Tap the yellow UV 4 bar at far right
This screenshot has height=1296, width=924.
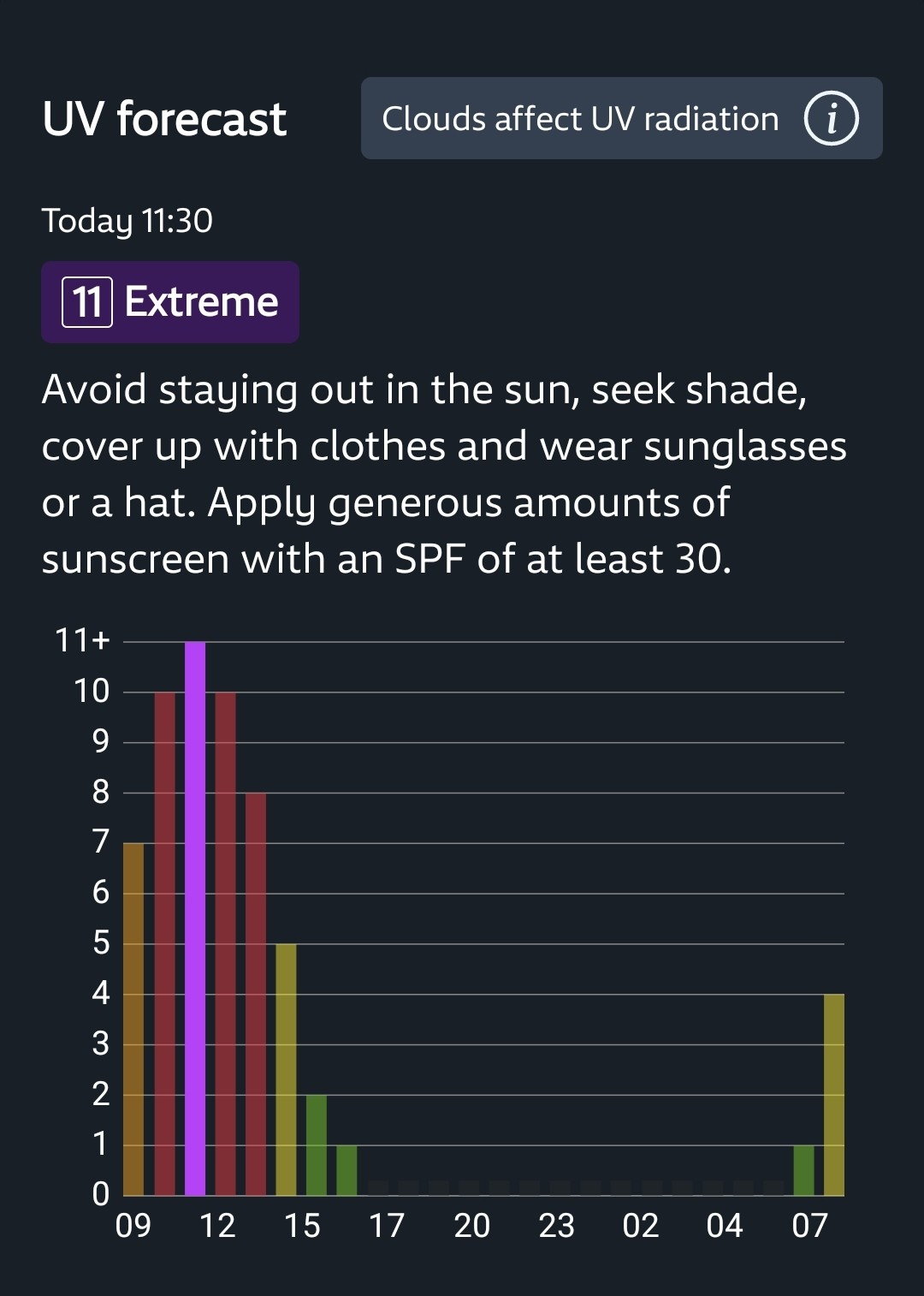tap(834, 1095)
